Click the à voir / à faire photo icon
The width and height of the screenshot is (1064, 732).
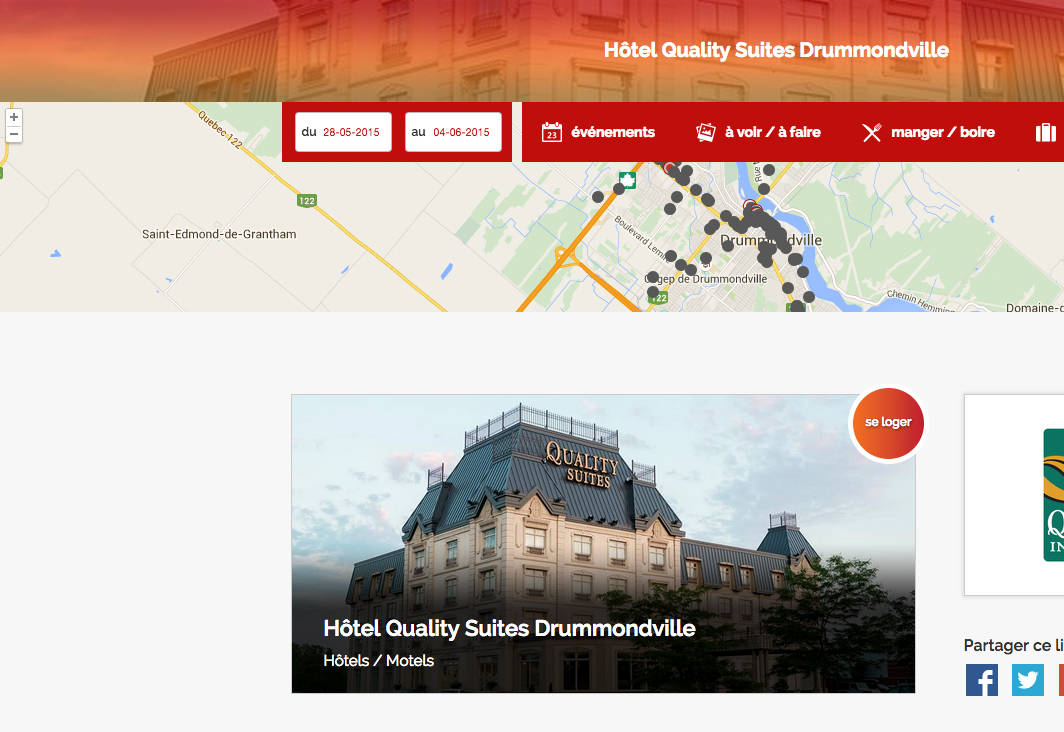(706, 132)
